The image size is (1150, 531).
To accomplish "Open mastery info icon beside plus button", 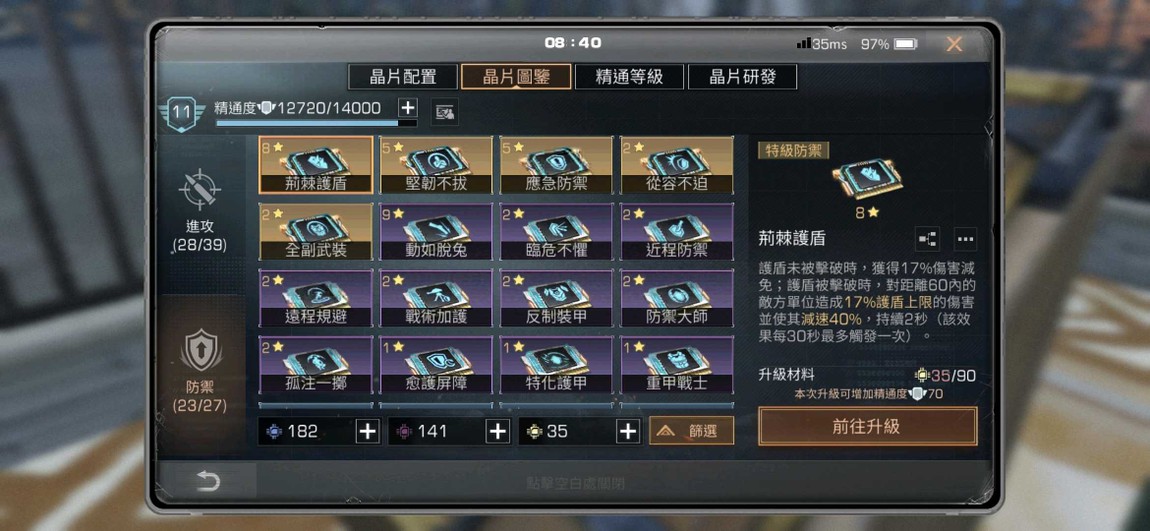I will pyautogui.click(x=444, y=111).
